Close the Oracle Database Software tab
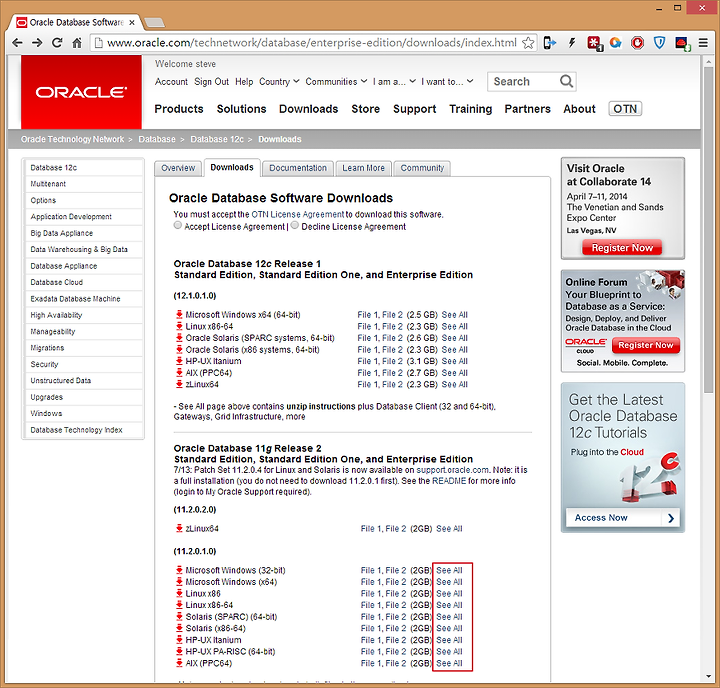The image size is (720, 688). coord(132,23)
